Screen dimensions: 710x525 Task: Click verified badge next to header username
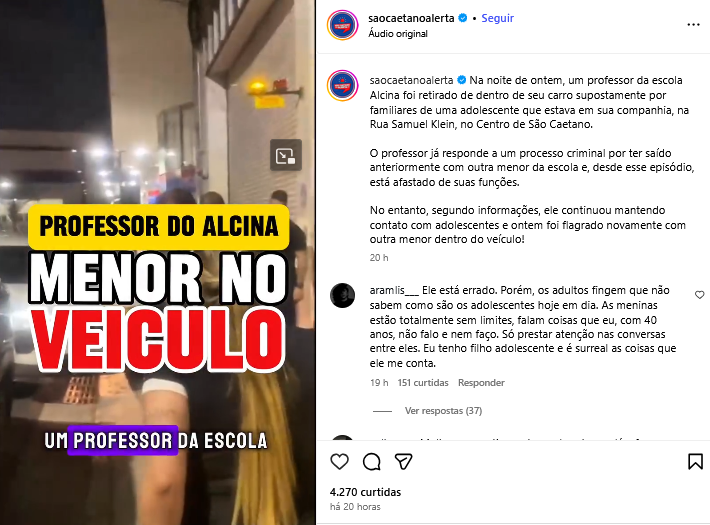463,18
